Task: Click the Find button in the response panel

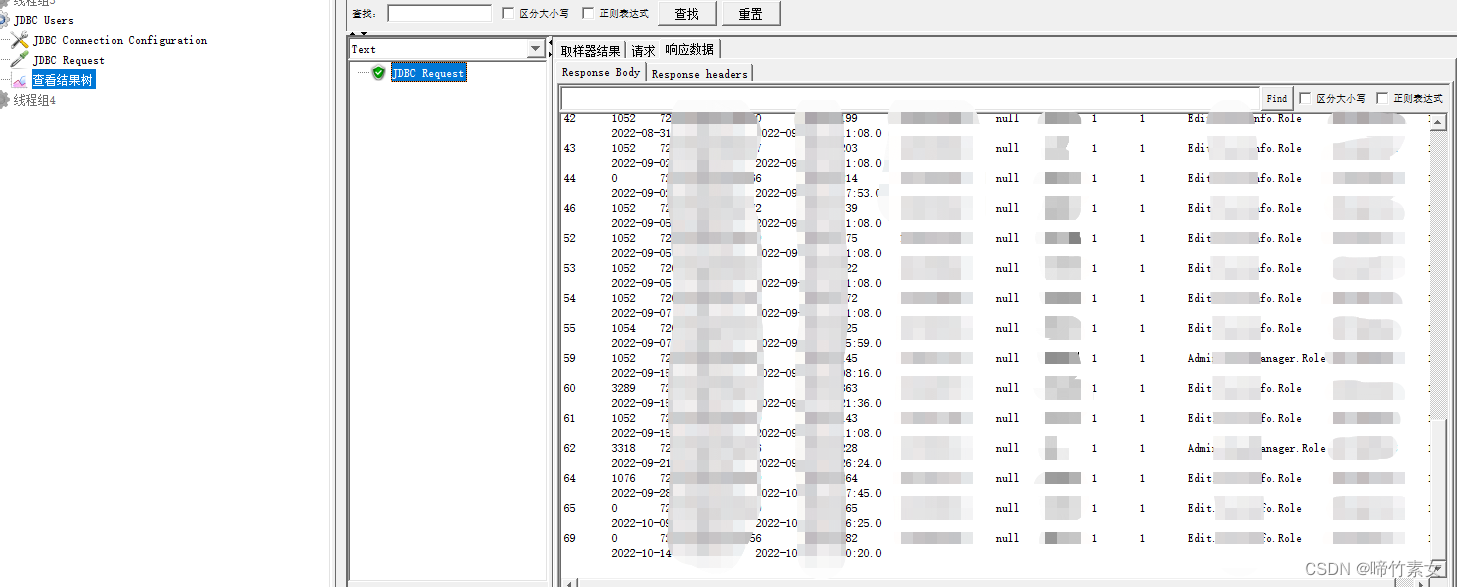Action: pos(1275,97)
